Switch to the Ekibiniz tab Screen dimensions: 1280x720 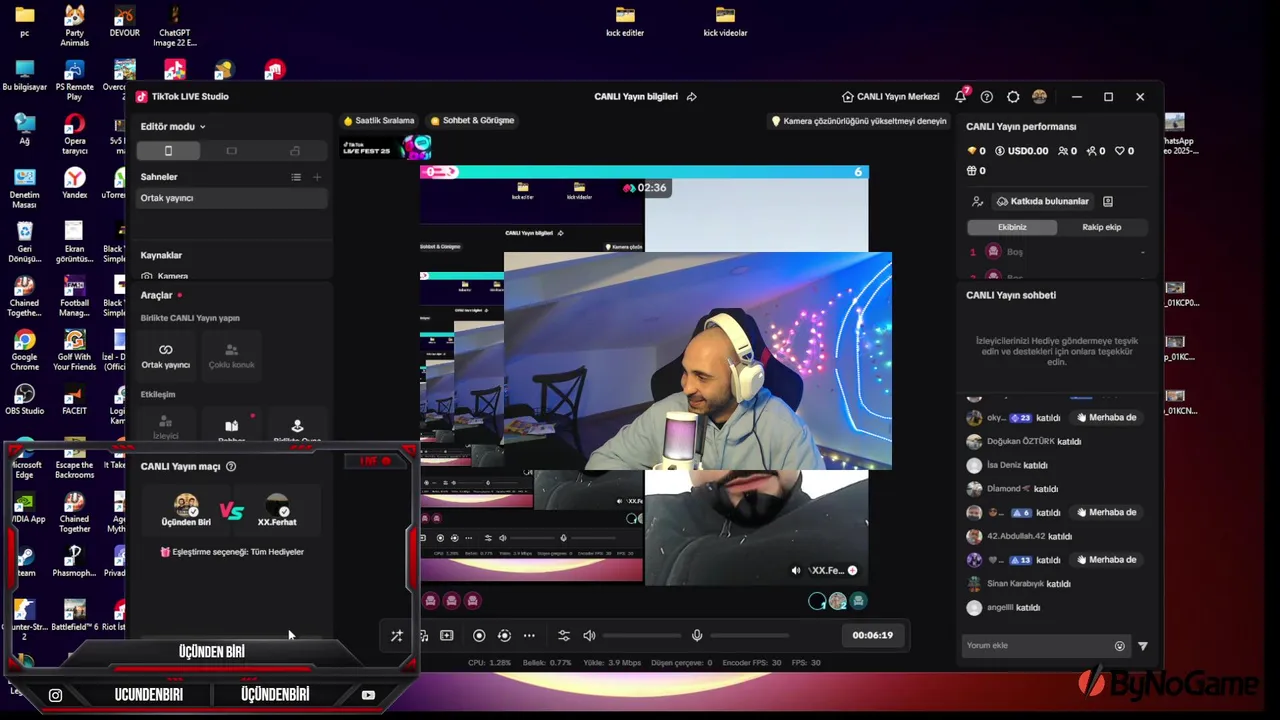(x=1012, y=227)
